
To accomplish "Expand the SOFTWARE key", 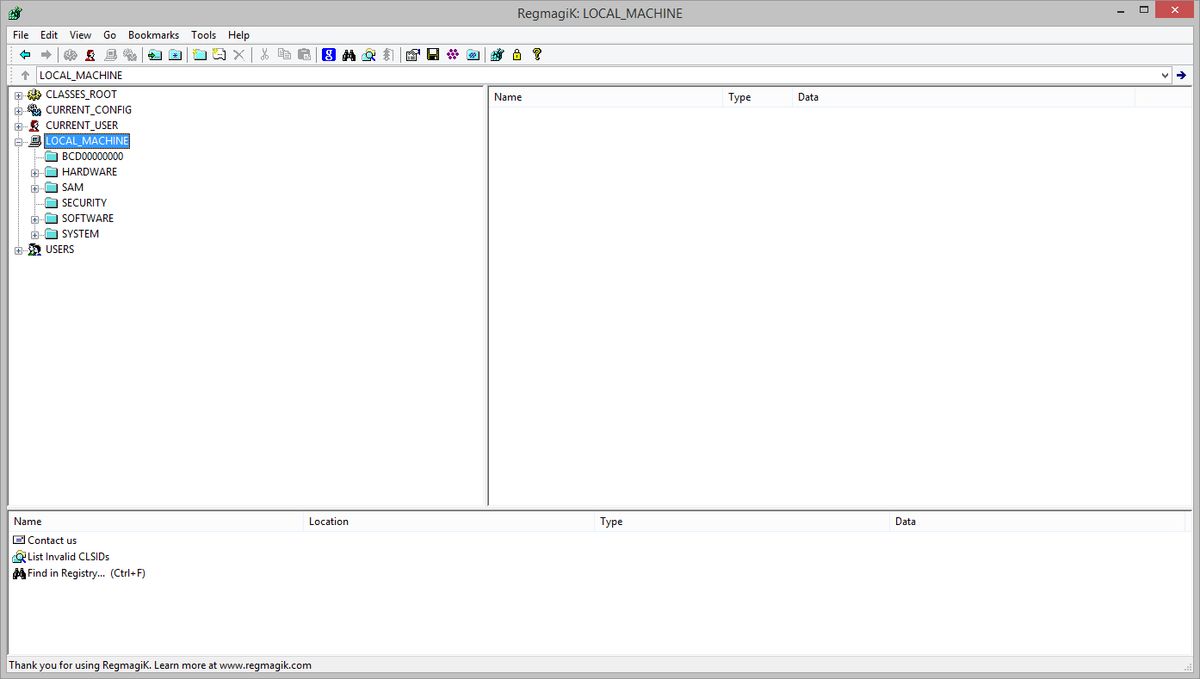I will pyautogui.click(x=35, y=219).
